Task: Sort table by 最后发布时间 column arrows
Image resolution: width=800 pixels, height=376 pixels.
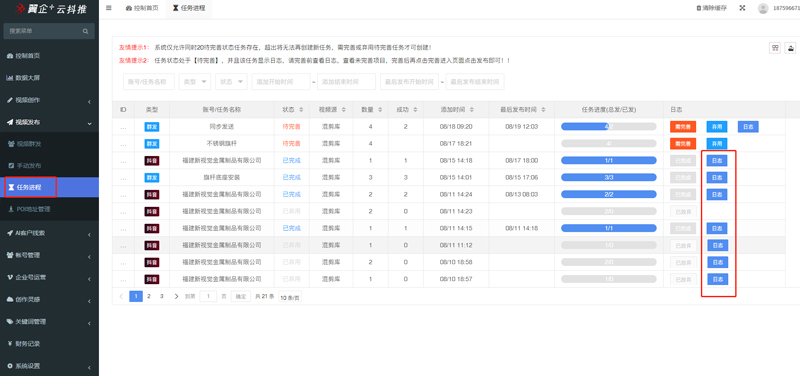Action: point(543,110)
